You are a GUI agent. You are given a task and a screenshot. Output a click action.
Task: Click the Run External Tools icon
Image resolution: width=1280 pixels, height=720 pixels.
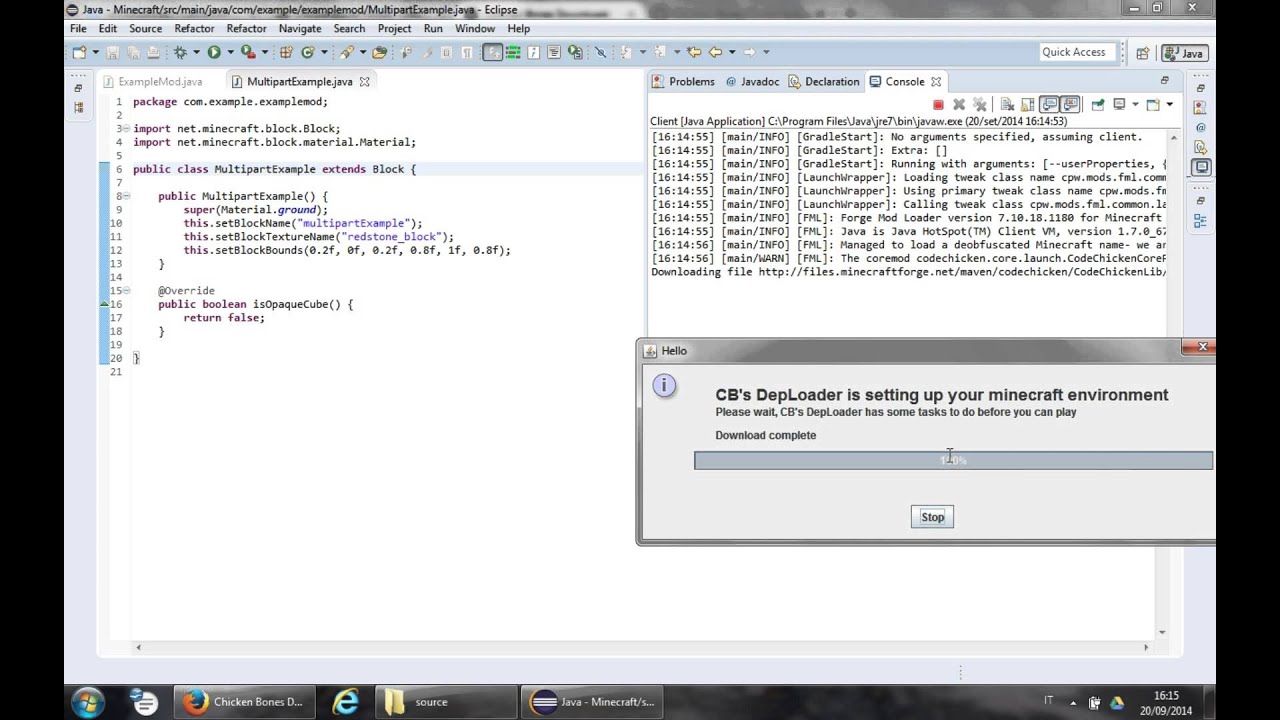[248, 52]
